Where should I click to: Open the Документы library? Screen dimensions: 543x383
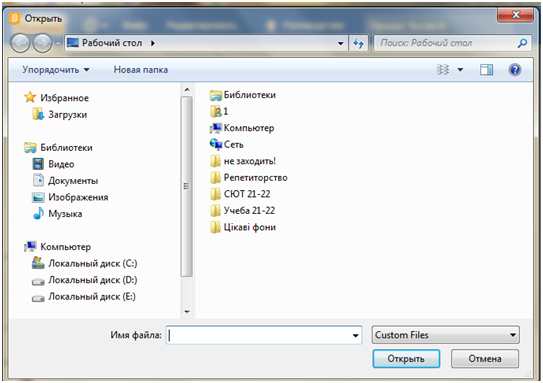73,181
